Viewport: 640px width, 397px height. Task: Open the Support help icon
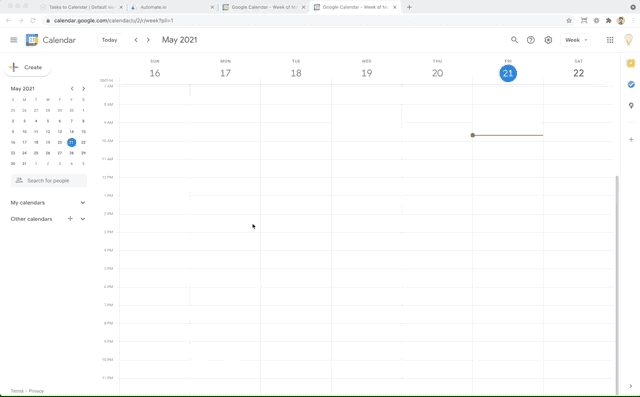tap(531, 40)
